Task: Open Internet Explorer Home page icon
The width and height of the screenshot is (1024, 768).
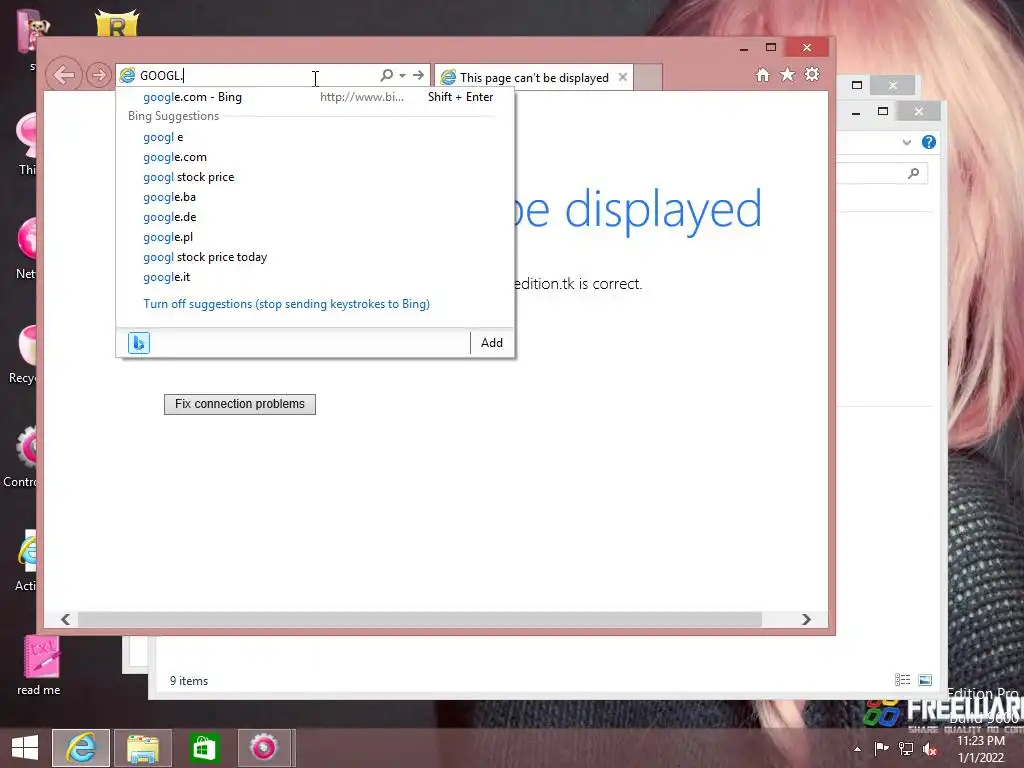Action: coord(762,75)
